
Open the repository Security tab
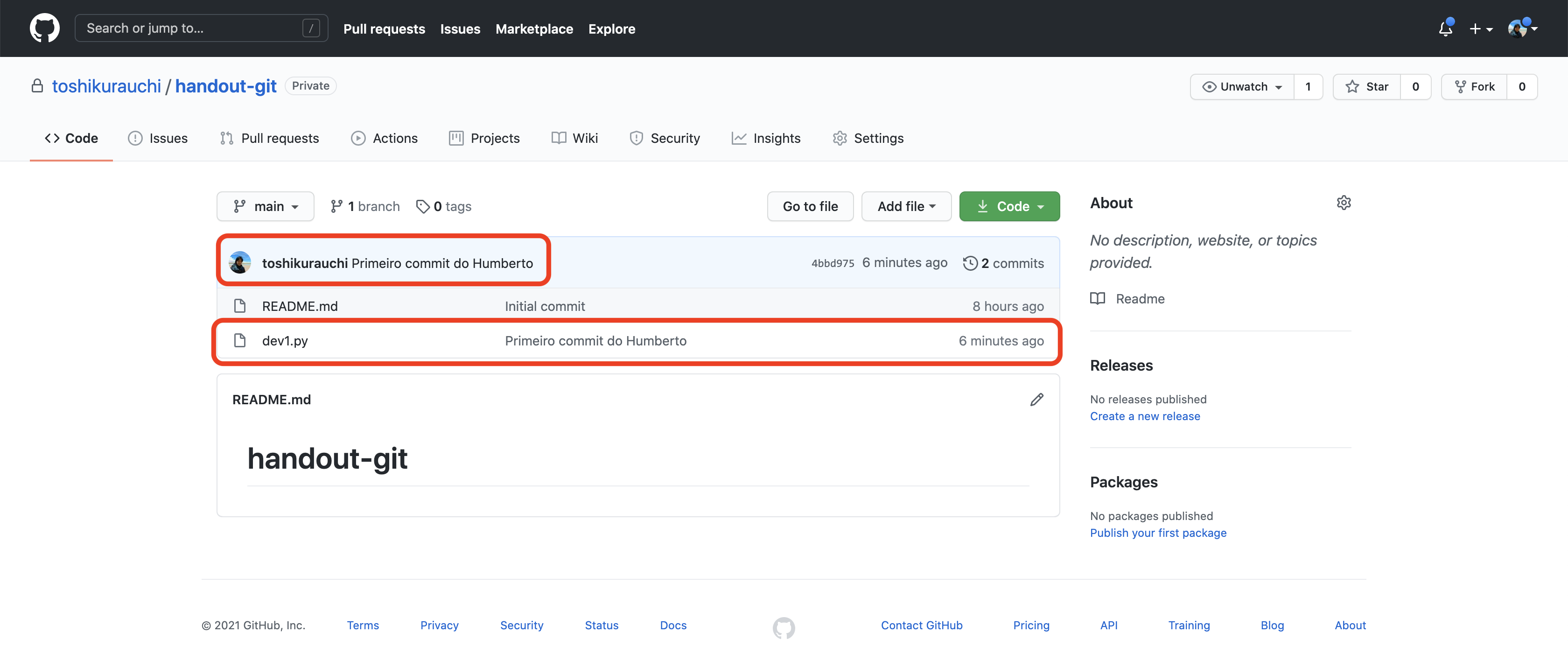coord(665,138)
